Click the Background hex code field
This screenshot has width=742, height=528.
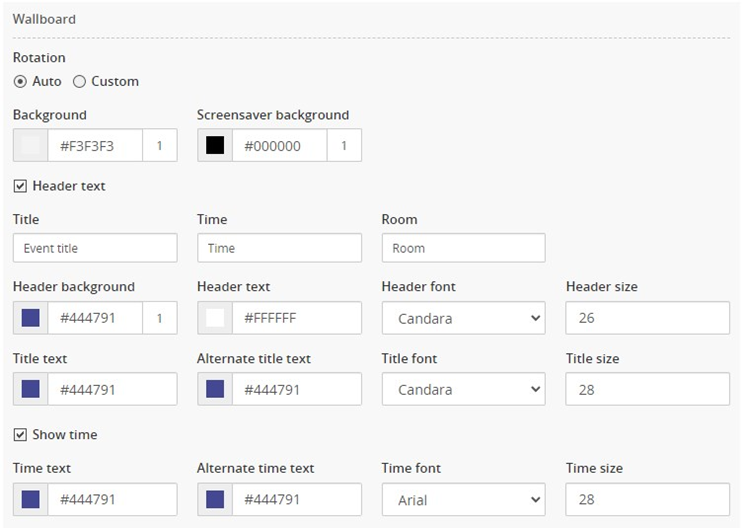(95, 145)
